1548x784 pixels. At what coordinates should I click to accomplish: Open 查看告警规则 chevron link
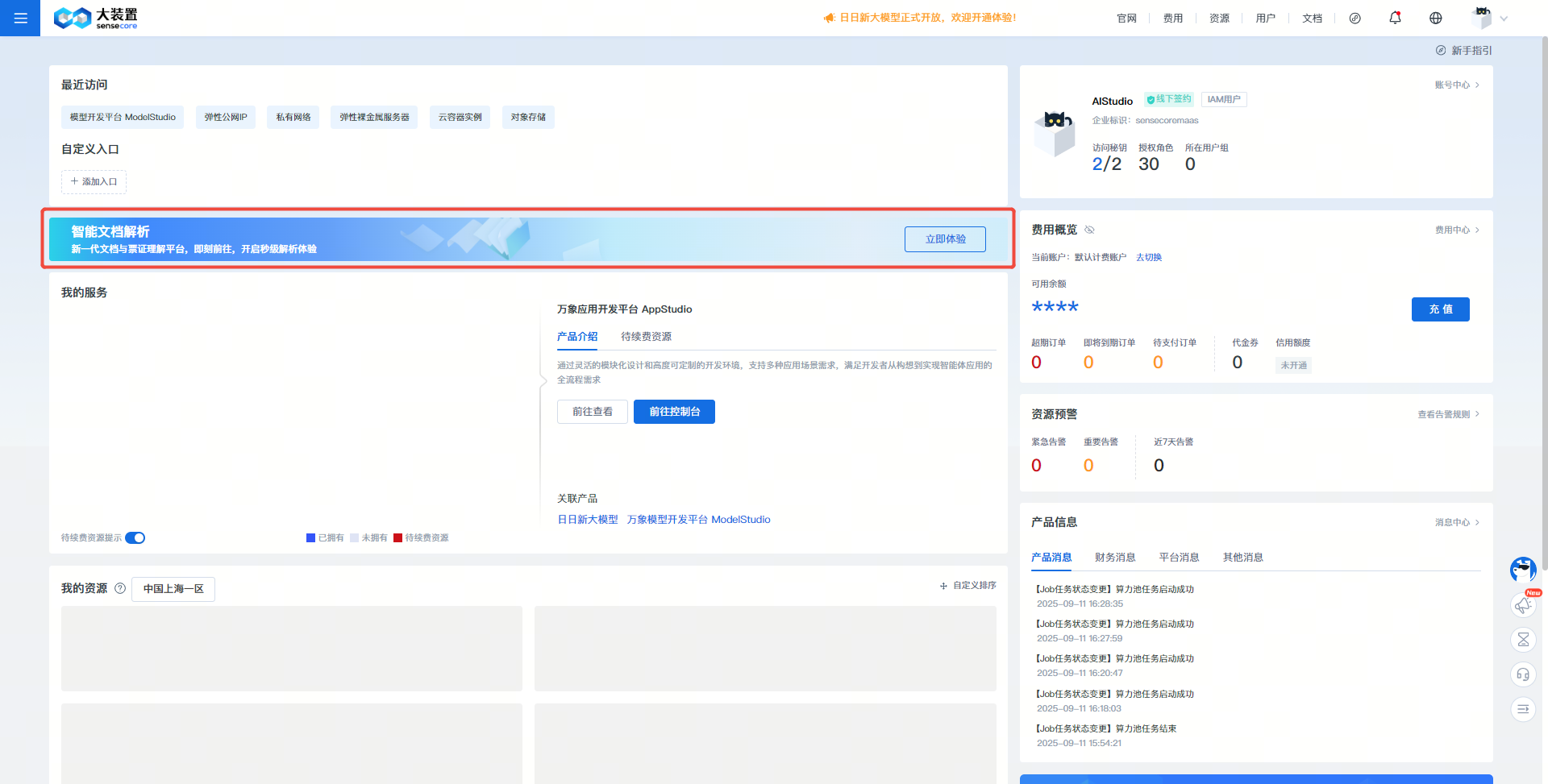point(1449,414)
